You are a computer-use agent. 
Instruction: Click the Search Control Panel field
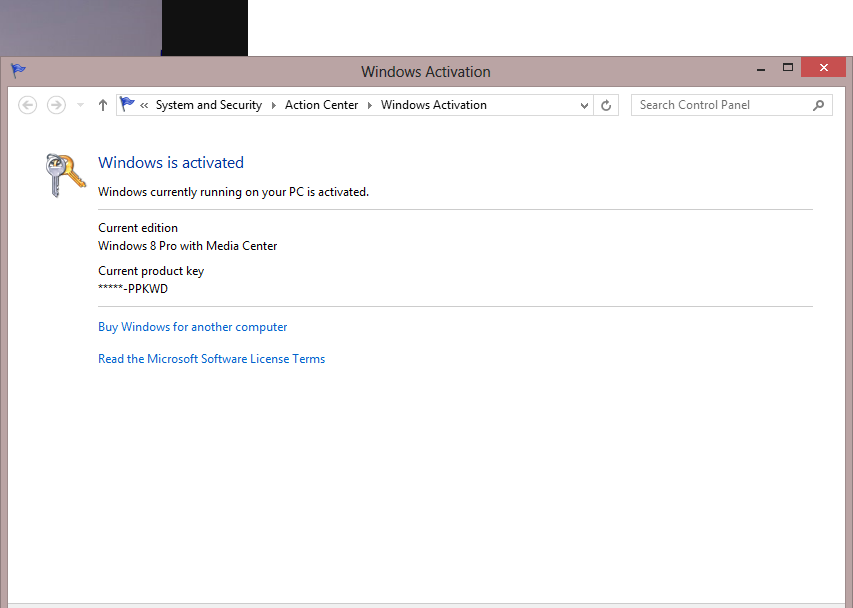pyautogui.click(x=720, y=105)
